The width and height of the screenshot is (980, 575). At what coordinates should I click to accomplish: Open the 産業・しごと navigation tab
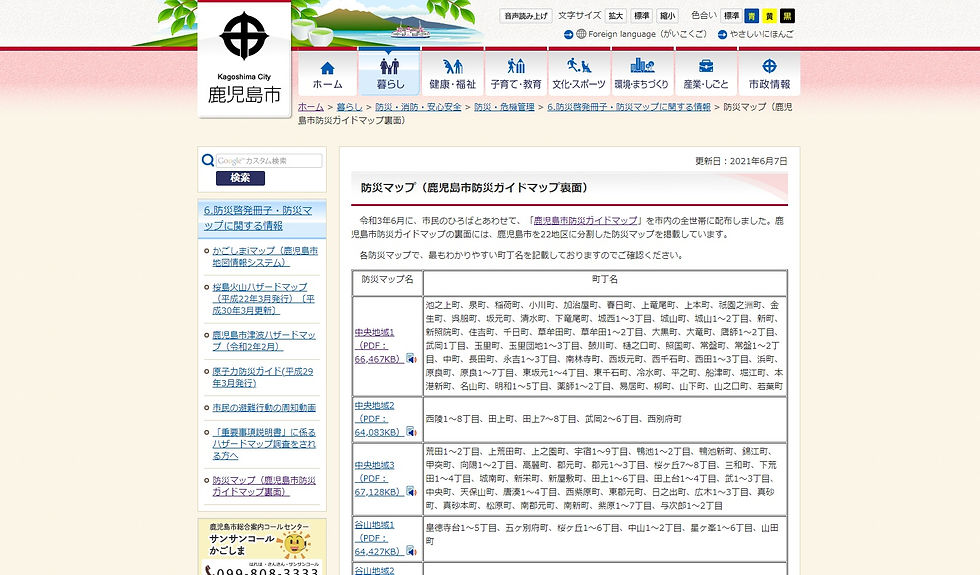[706, 73]
